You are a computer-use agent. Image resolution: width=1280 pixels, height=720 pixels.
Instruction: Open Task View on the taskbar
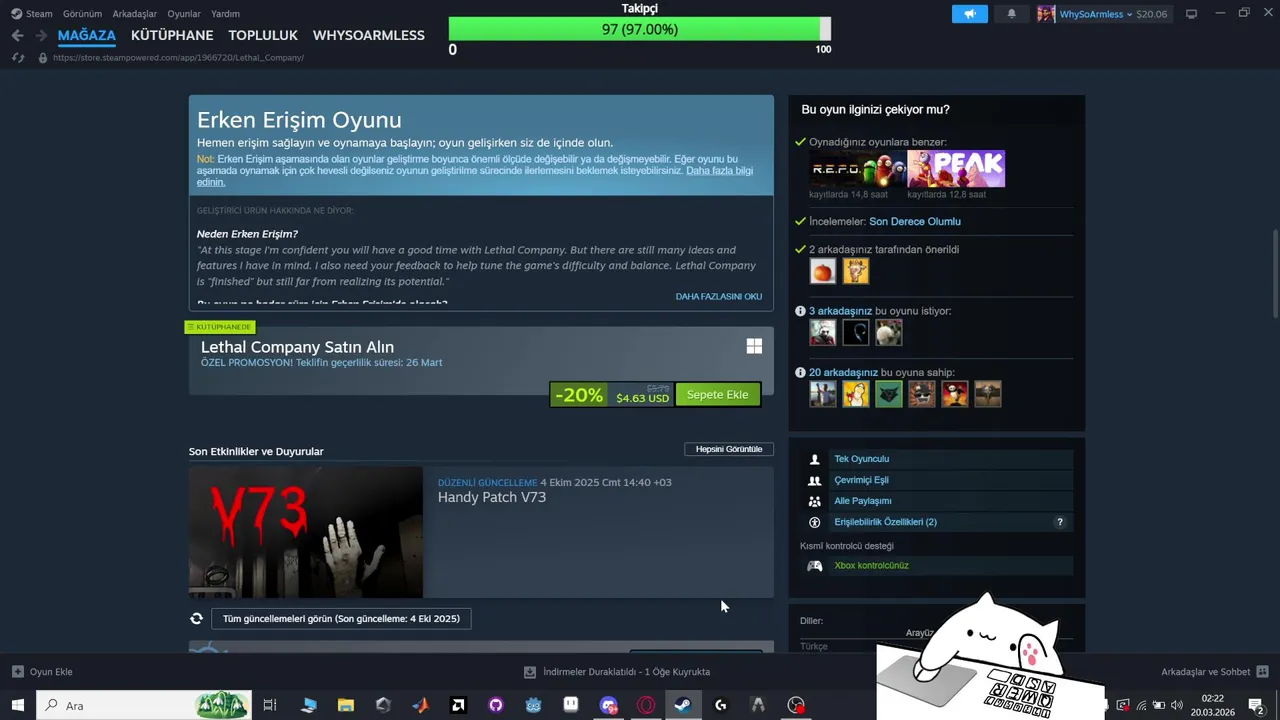pyautogui.click(x=269, y=705)
